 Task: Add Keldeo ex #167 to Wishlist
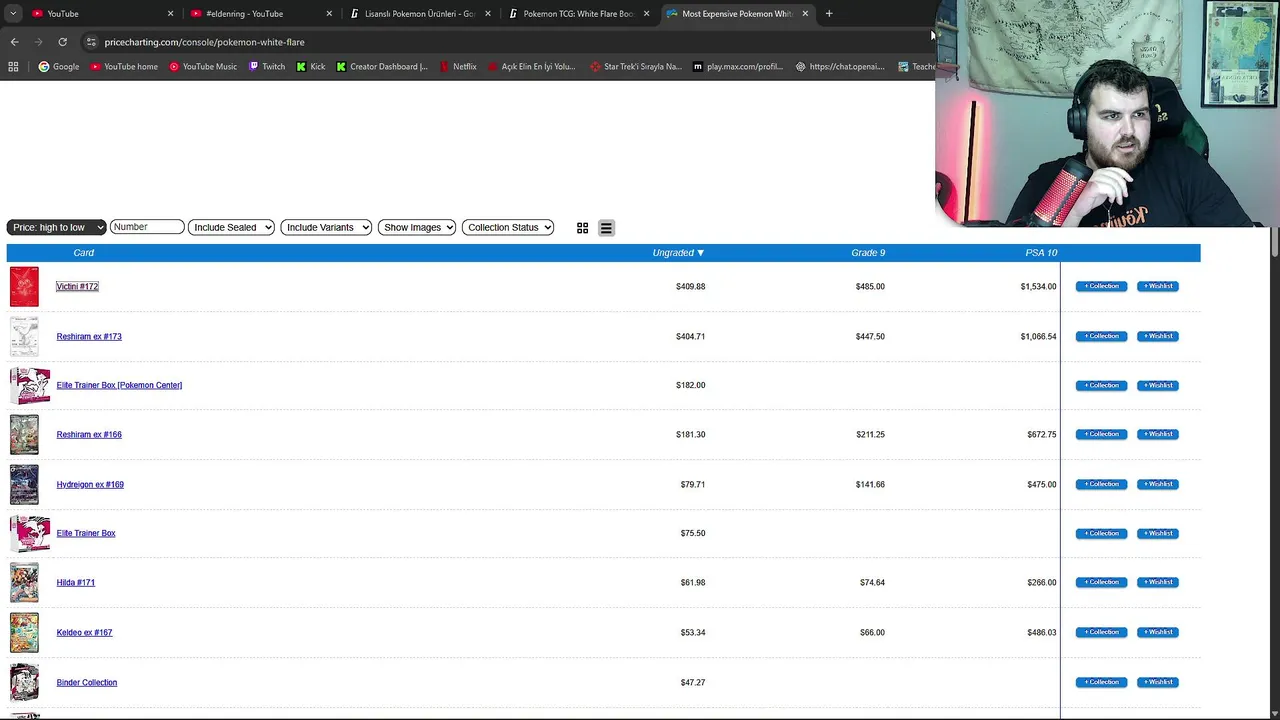(x=1158, y=632)
